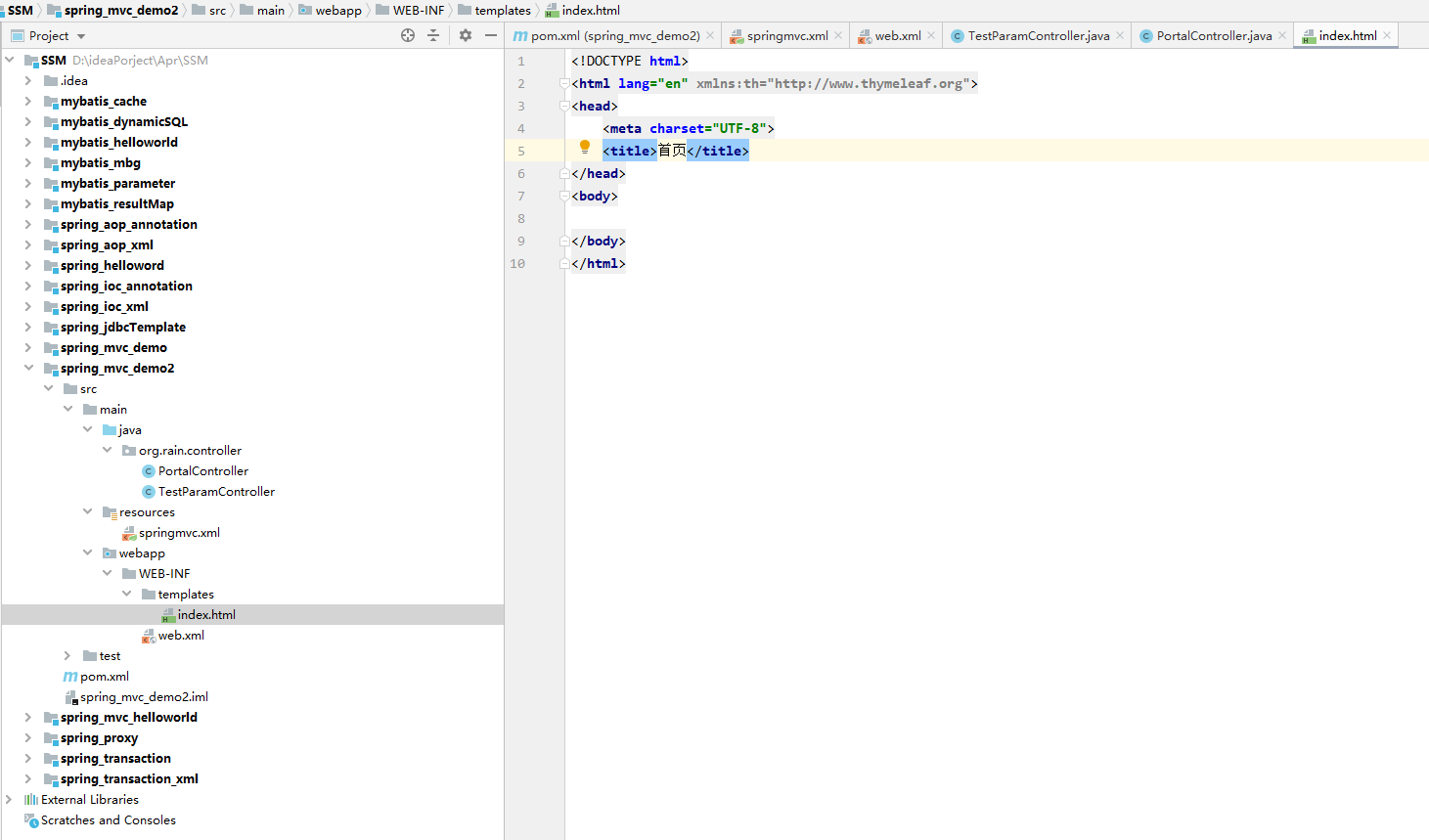Select PortalController class in tree

(203, 470)
